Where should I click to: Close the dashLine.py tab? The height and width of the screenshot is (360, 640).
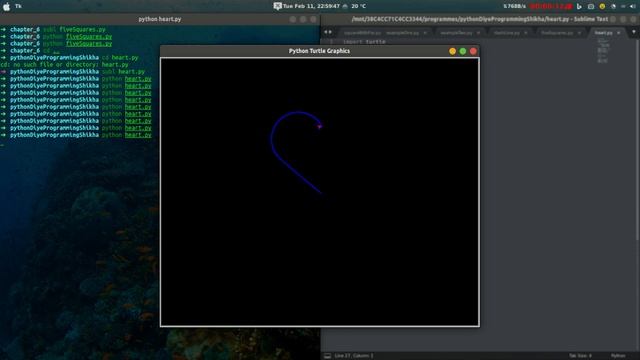pyautogui.click(x=526, y=33)
